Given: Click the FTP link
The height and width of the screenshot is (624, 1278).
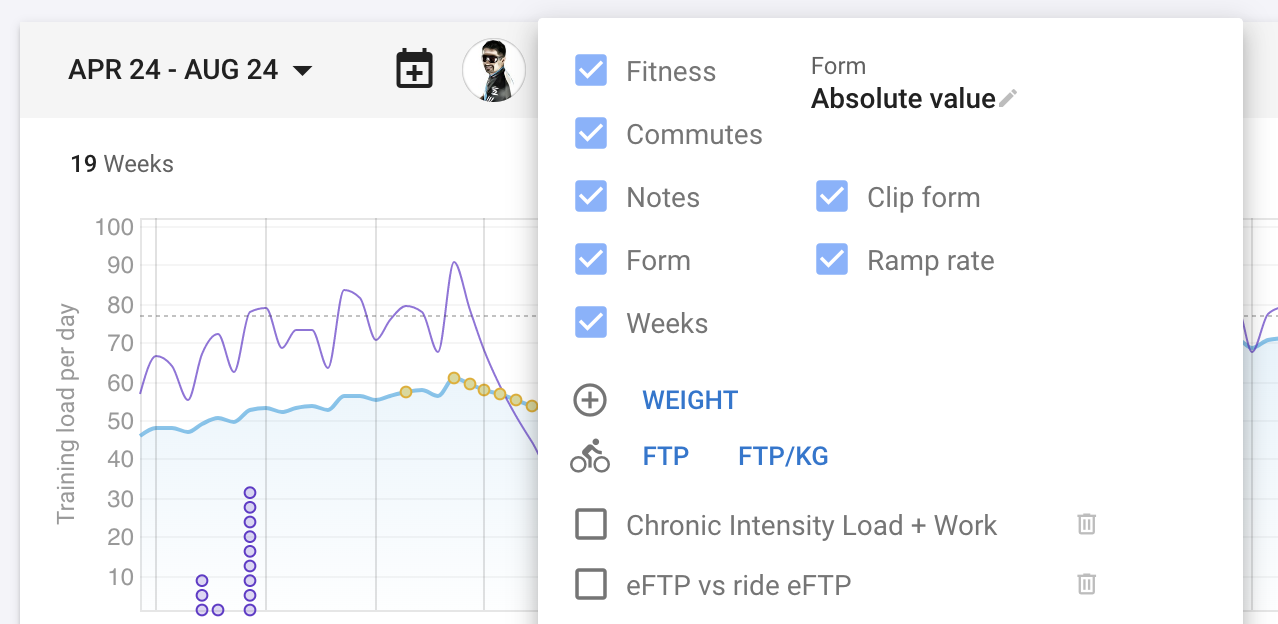Looking at the screenshot, I should (664, 456).
